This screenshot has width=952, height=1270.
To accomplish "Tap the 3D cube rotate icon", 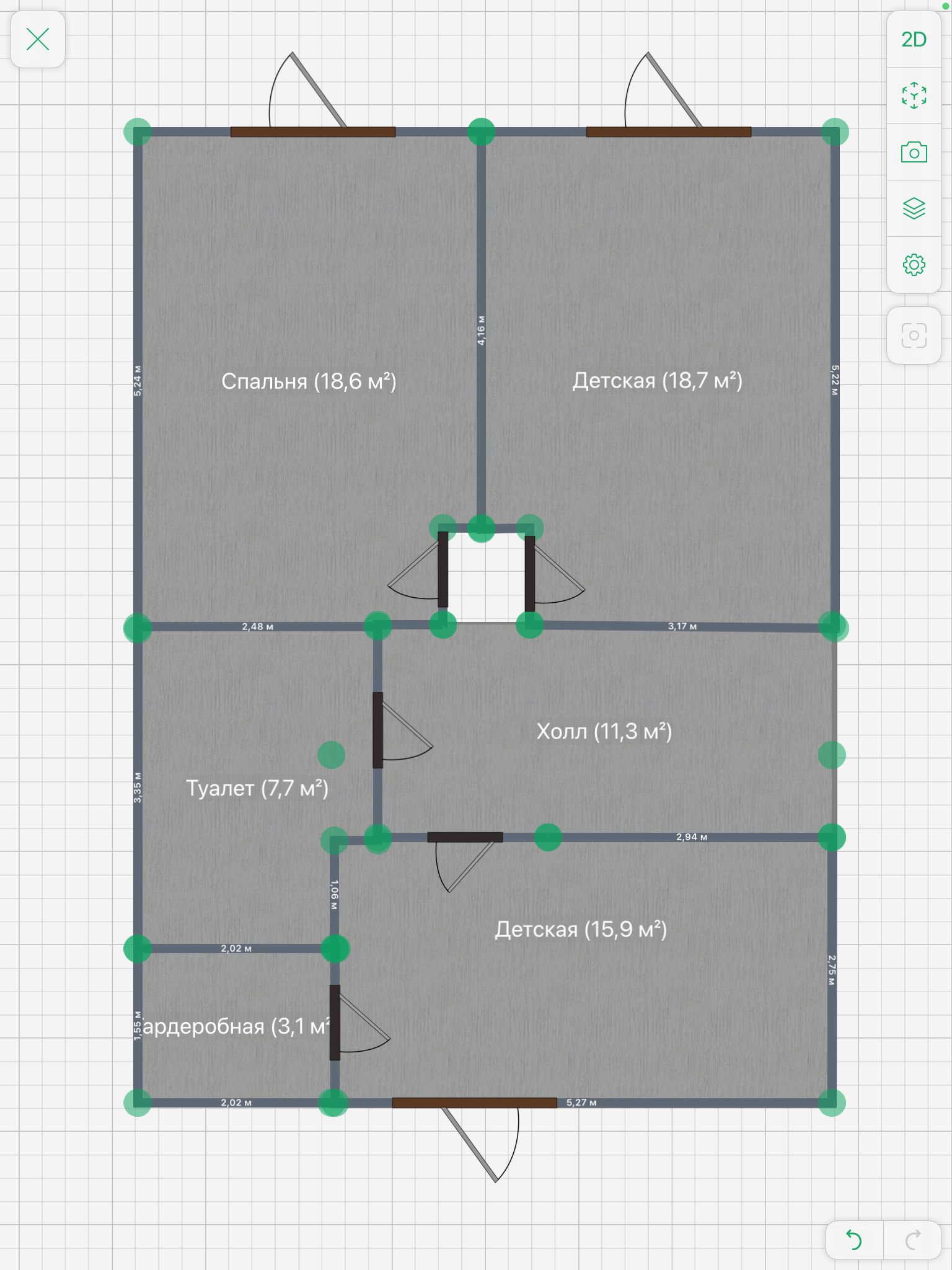I will 914,95.
